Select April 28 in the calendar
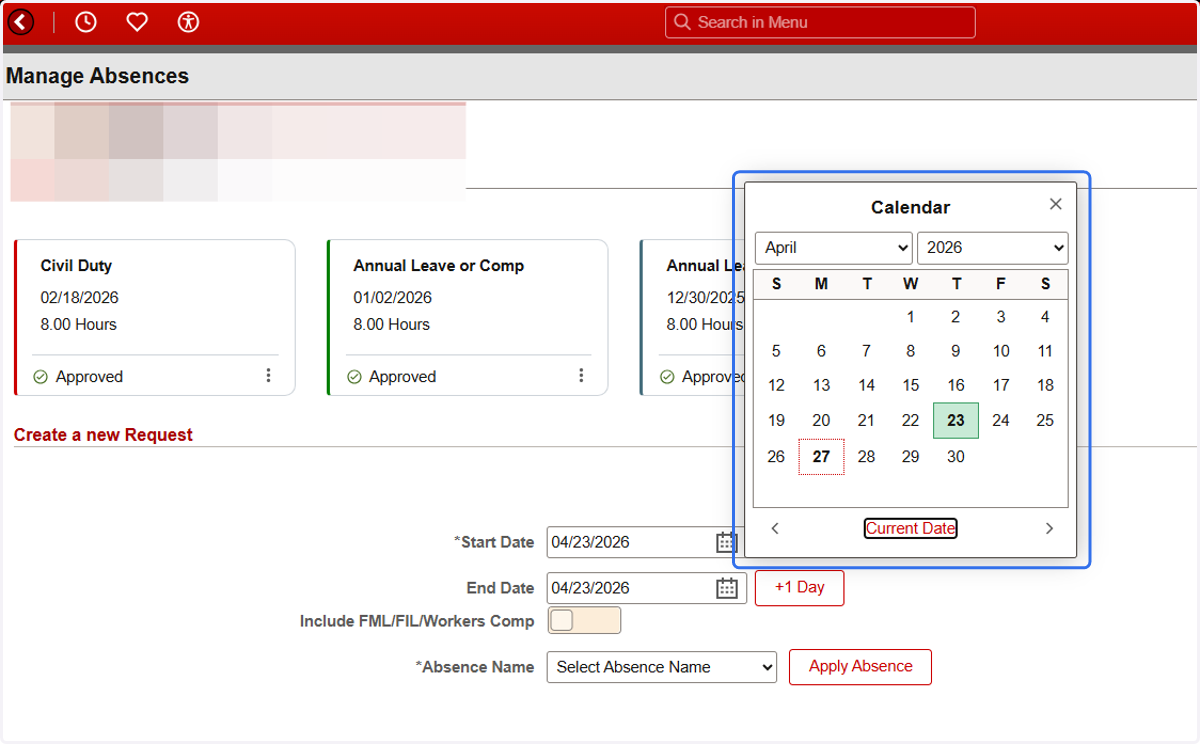Viewport: 1200px width, 744px height. [x=866, y=456]
